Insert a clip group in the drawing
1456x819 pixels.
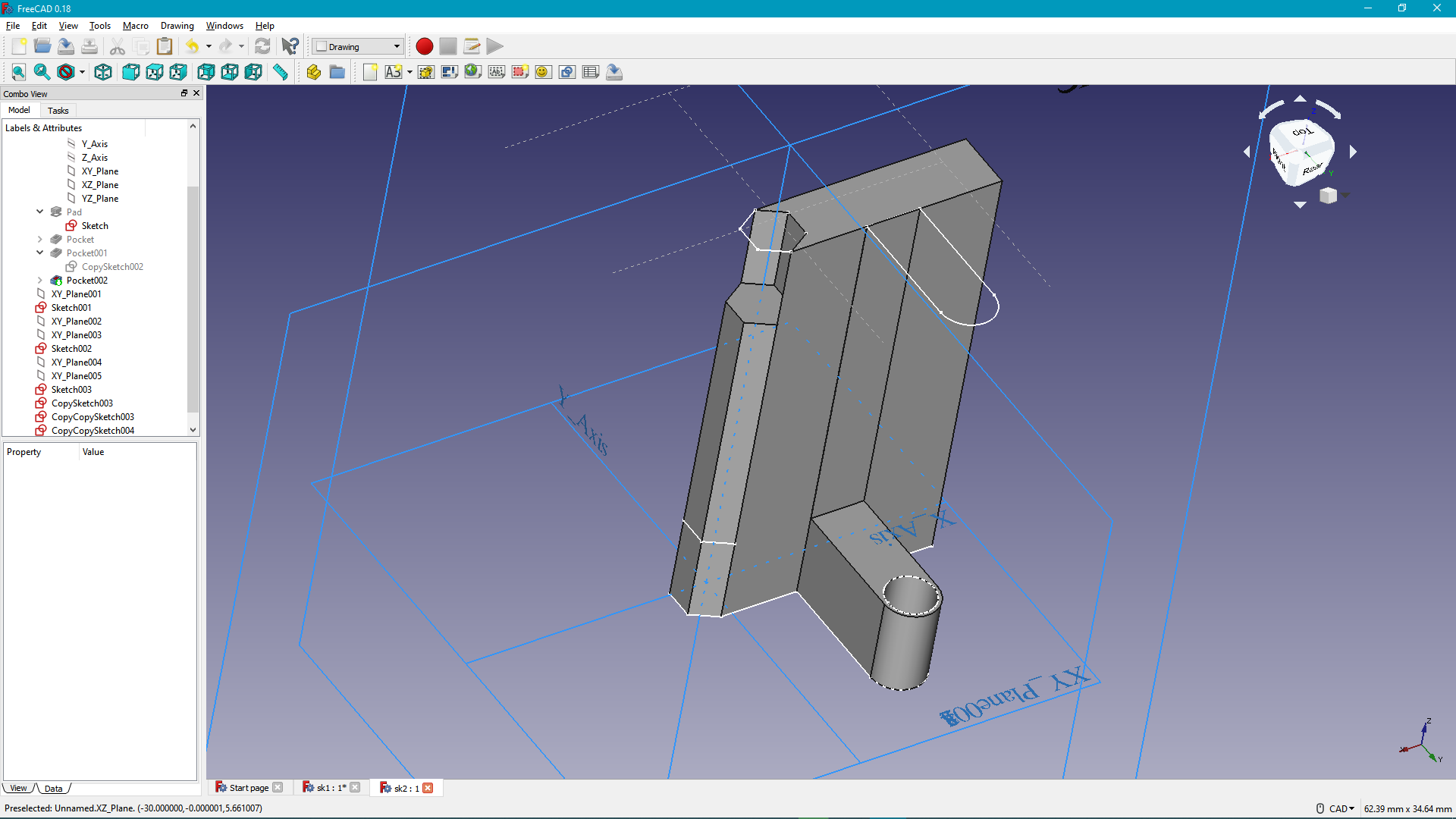click(x=520, y=72)
